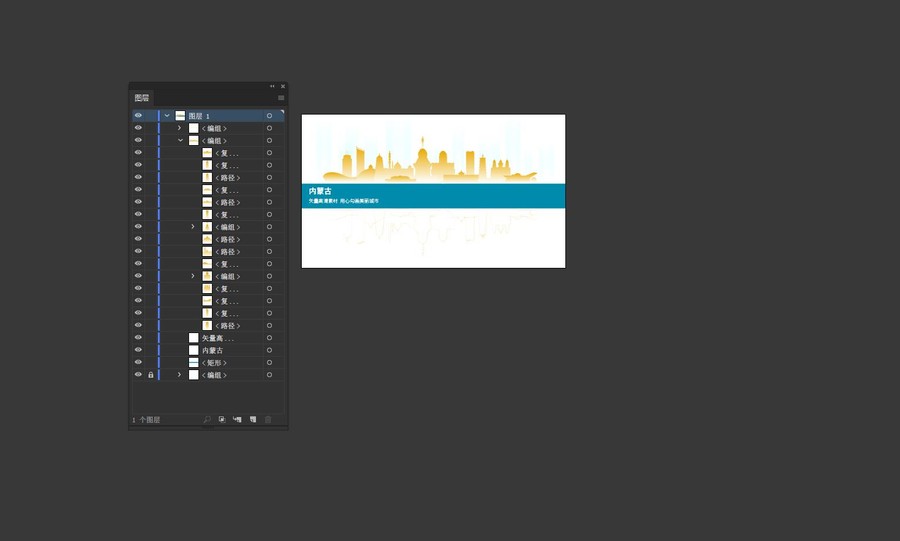Select the 图层 panel tab
900x541 pixels.
tap(142, 98)
